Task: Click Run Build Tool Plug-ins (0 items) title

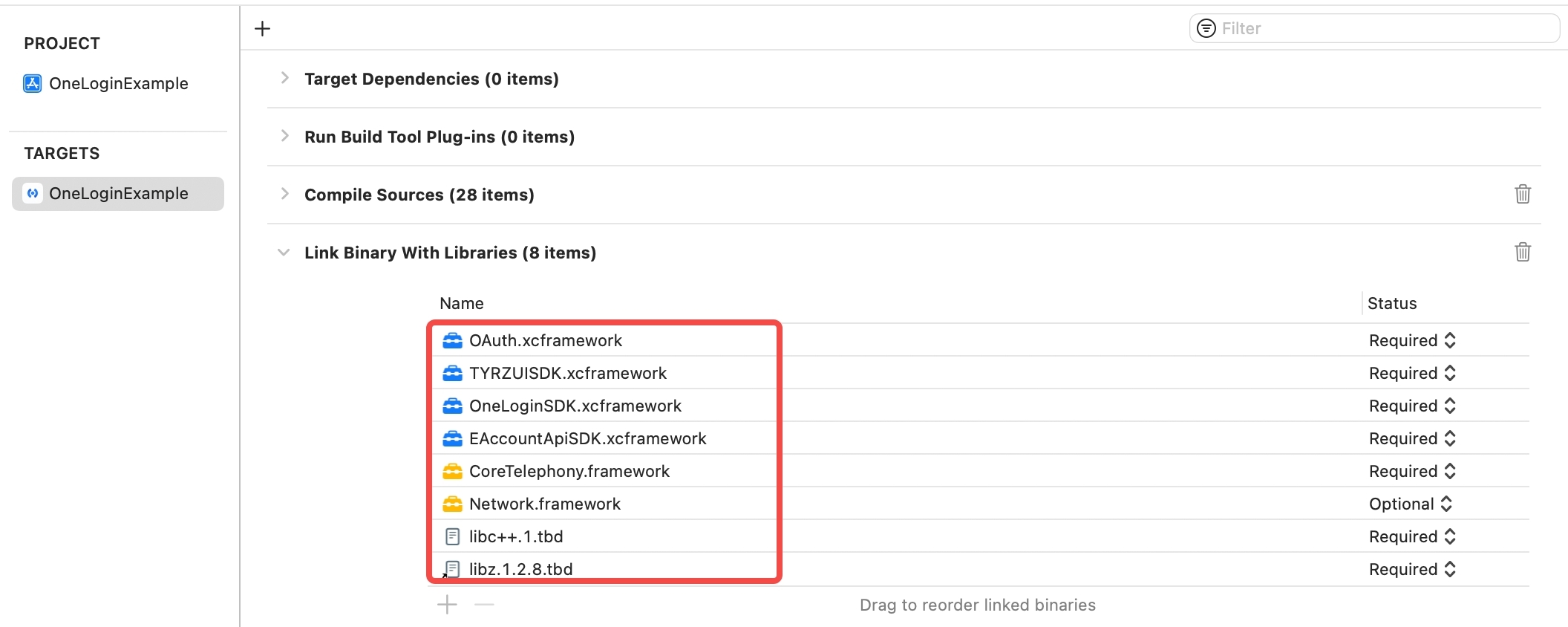Action: coord(440,137)
